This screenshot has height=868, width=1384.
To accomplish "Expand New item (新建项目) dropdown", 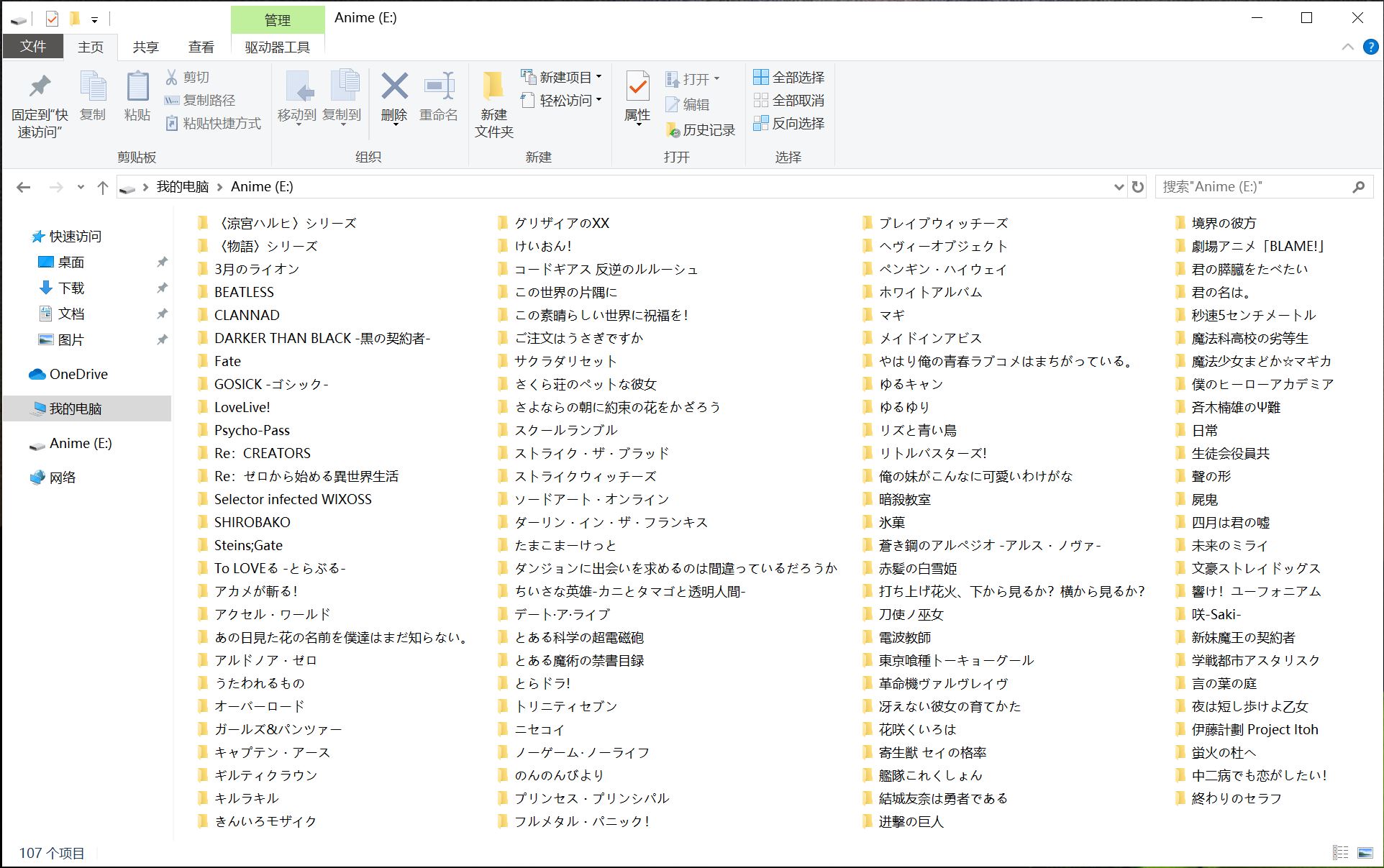I will 598,77.
